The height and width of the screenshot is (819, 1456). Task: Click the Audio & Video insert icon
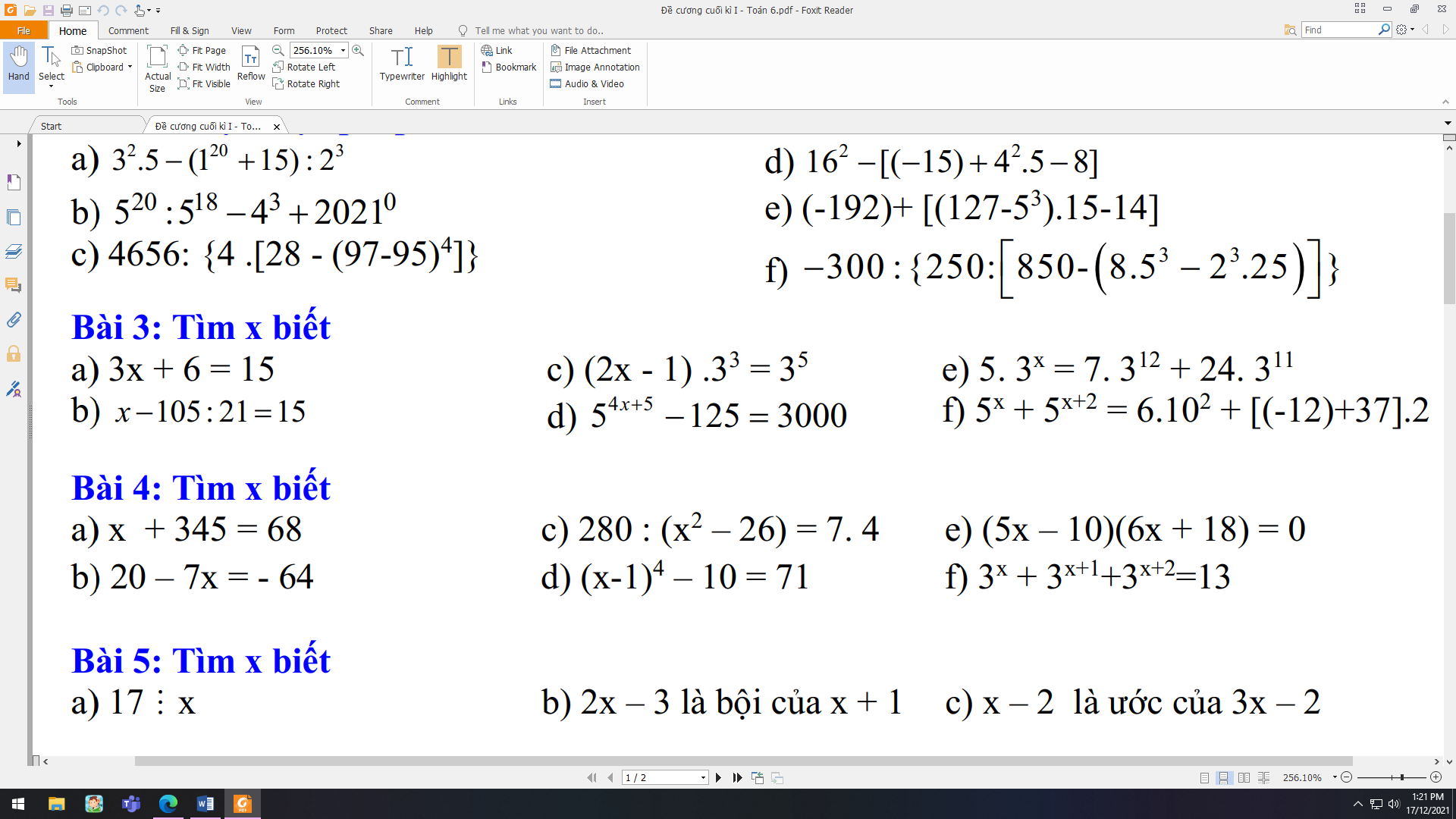(x=556, y=84)
